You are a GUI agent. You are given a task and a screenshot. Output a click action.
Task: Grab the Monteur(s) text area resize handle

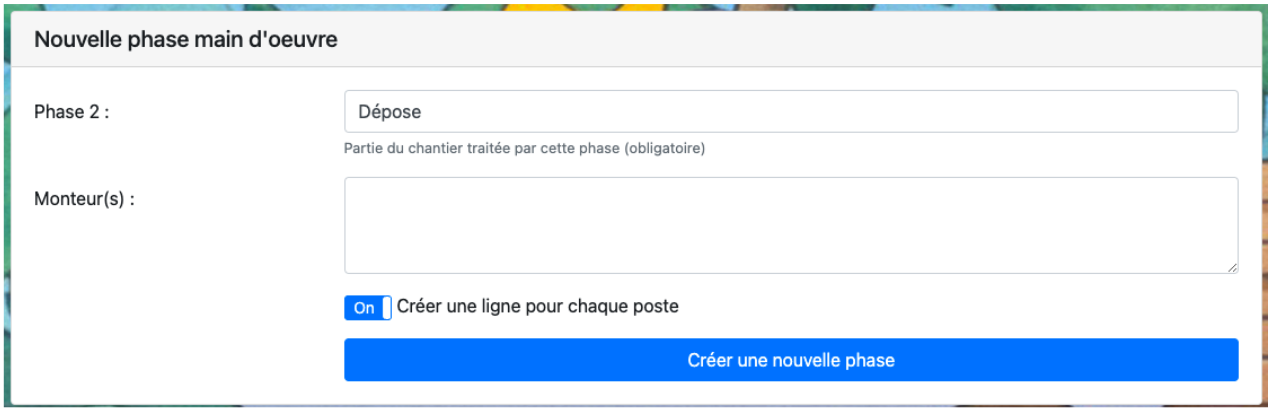coord(1233,268)
